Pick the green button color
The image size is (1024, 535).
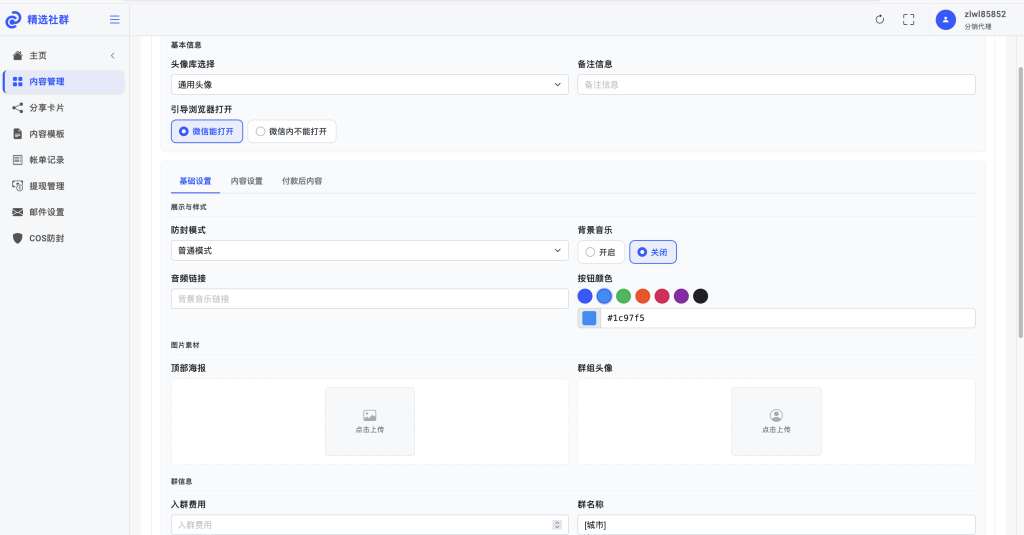(x=624, y=297)
